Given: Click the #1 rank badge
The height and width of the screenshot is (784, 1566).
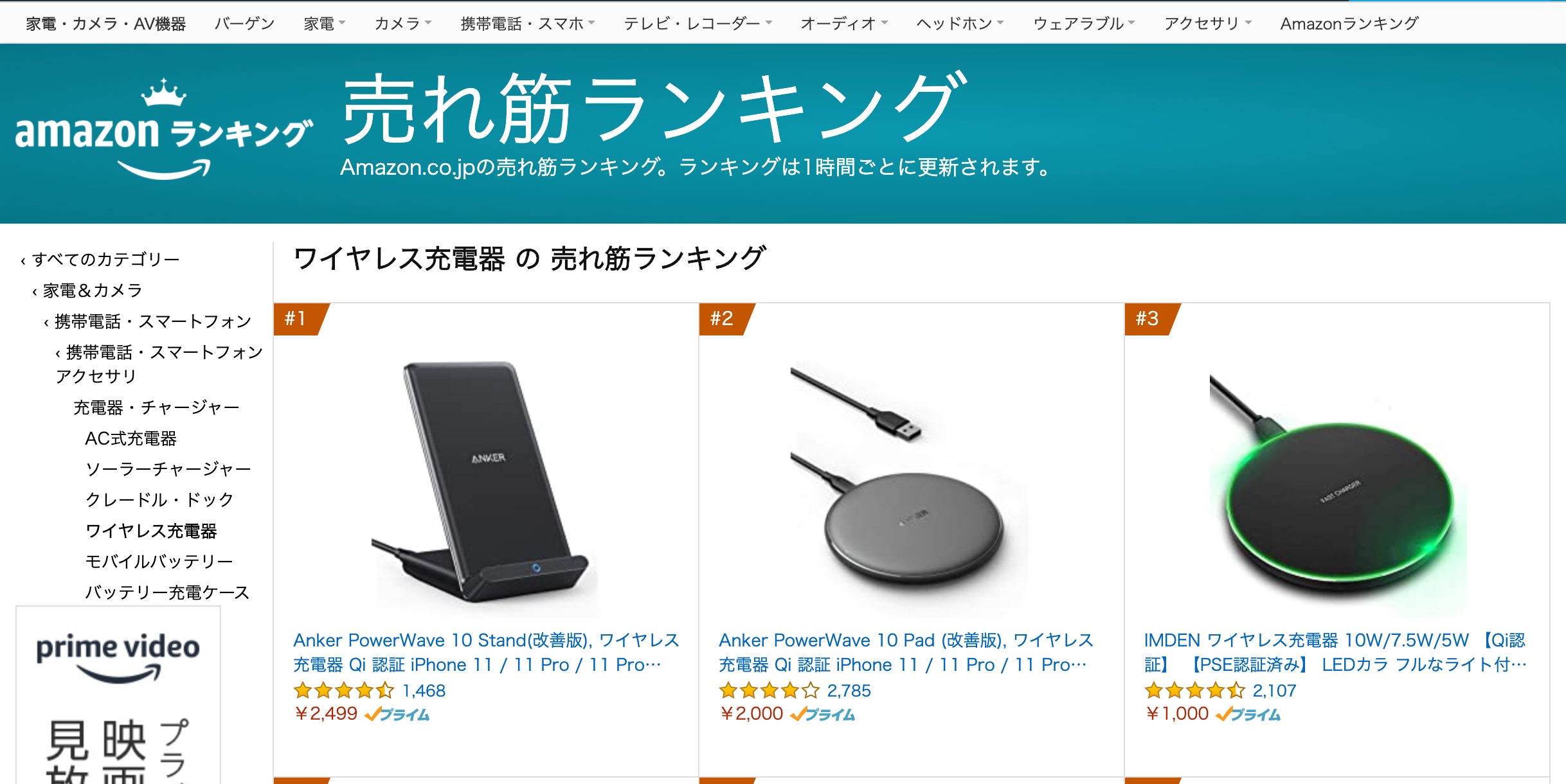Looking at the screenshot, I should click(301, 319).
